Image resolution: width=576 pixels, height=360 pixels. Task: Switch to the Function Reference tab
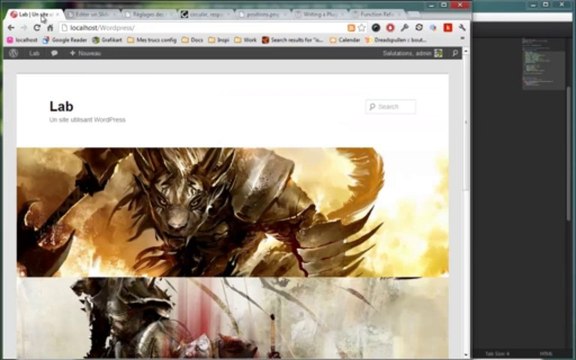pyautogui.click(x=377, y=14)
